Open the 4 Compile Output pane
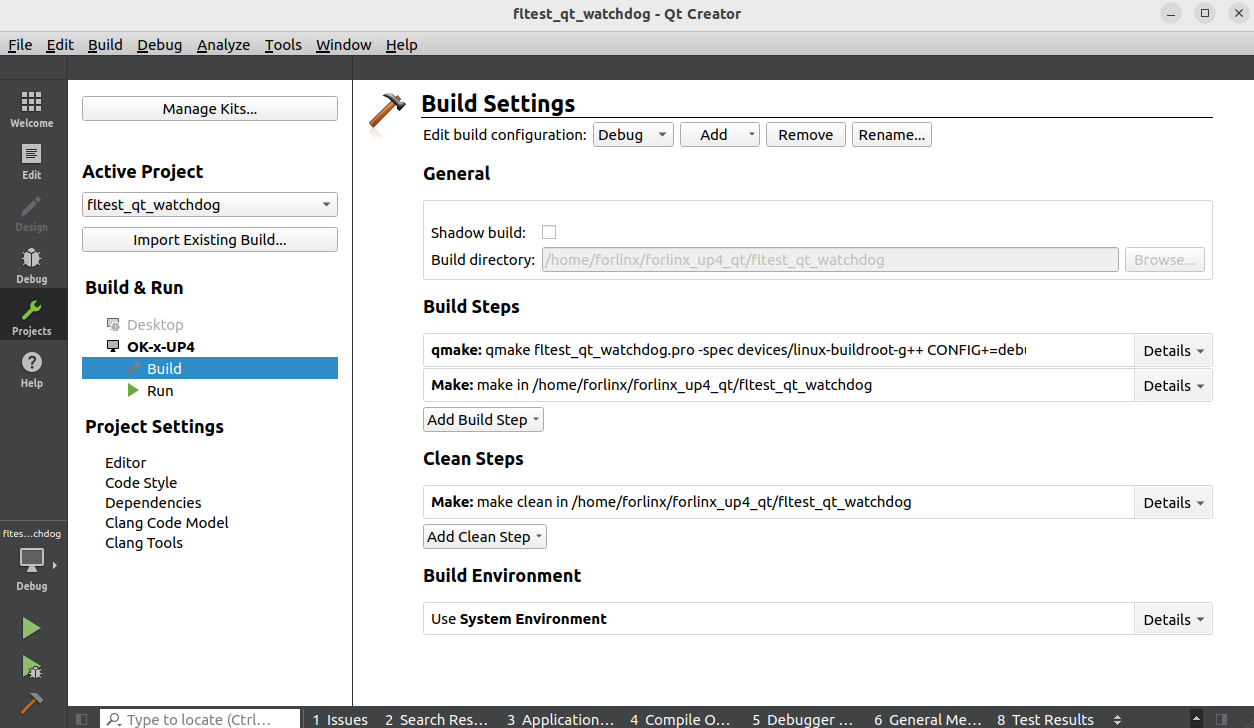 click(680, 719)
